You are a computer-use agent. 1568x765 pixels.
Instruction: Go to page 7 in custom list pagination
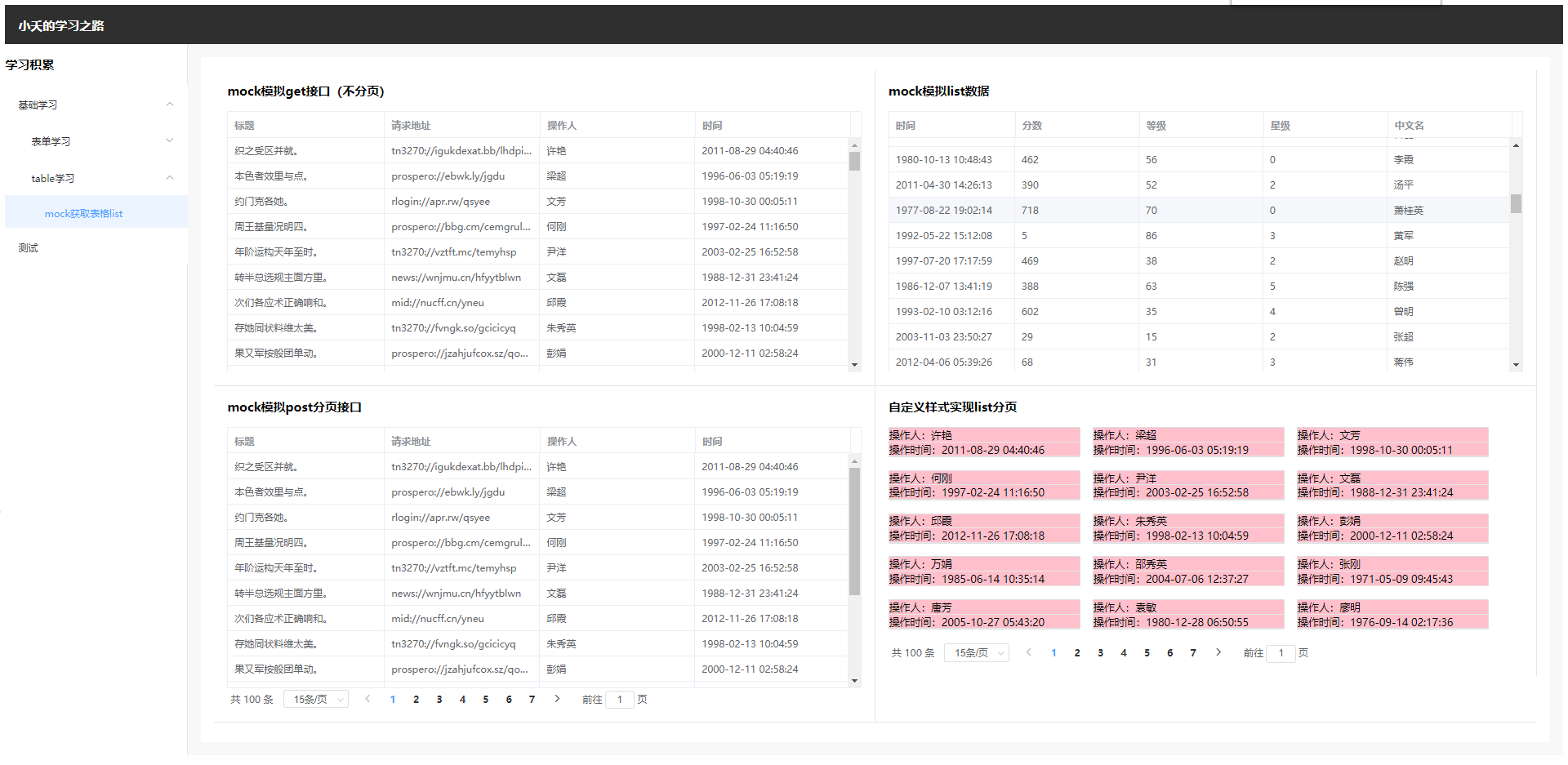pos(1193,652)
